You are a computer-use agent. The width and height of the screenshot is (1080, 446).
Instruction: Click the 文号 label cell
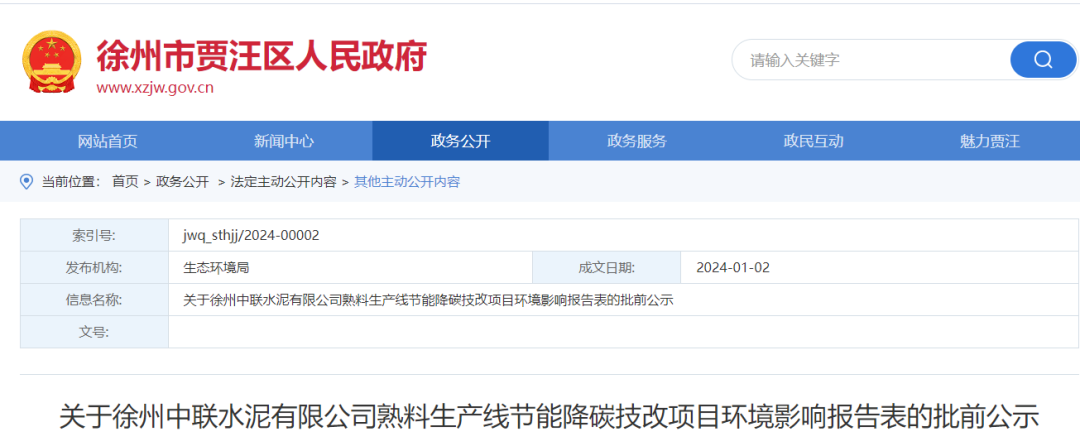pos(94,332)
